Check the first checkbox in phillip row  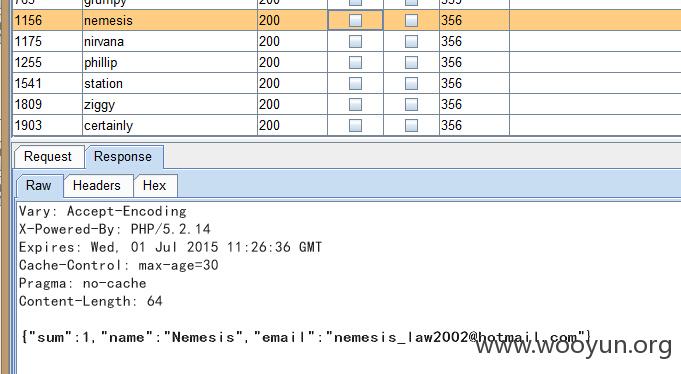[x=355, y=62]
